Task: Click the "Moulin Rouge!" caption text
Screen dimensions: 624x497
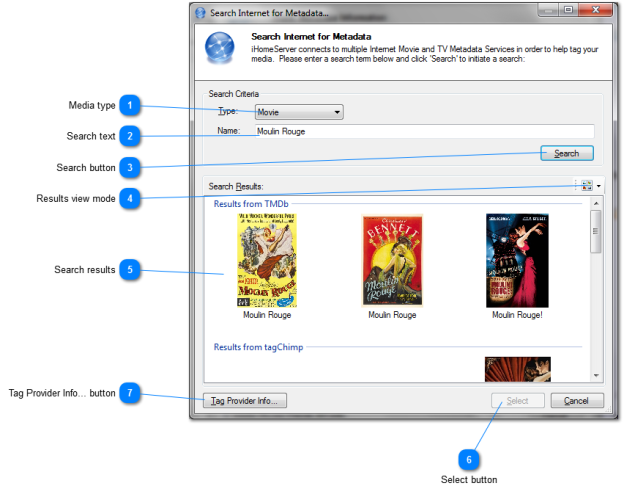Action: point(517,315)
